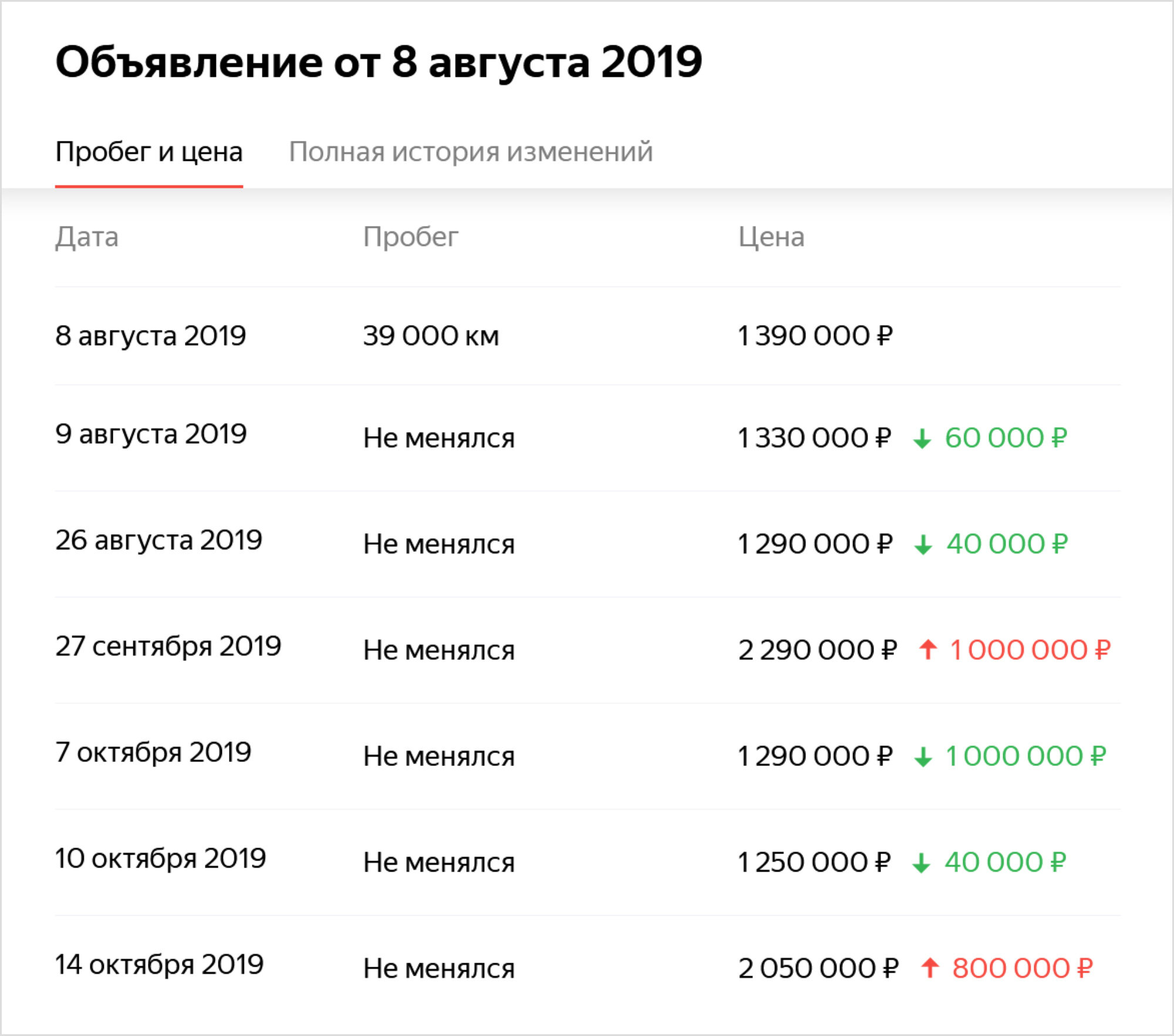Image resolution: width=1174 pixels, height=1036 pixels.
Task: Click Не менялся on 9 августа row
Action: [x=439, y=438]
